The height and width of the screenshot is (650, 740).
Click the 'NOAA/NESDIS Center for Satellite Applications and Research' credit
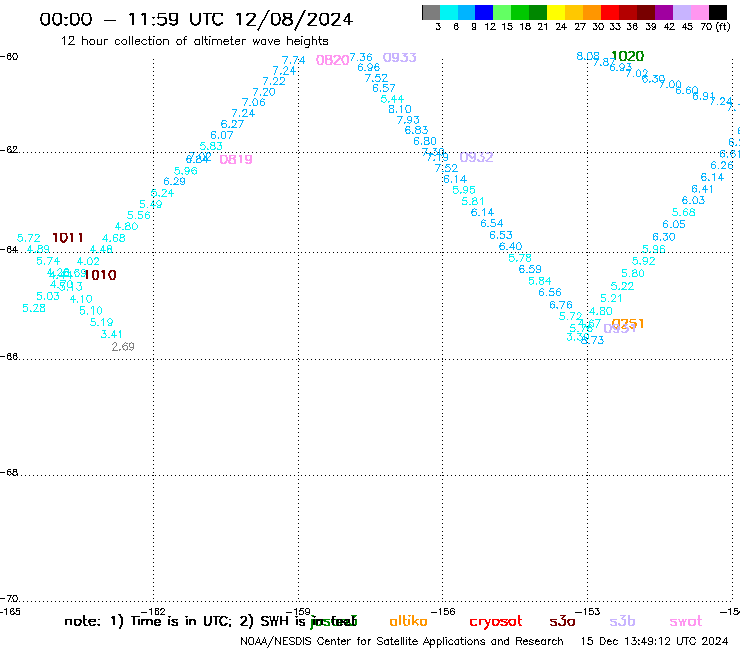coord(402,642)
